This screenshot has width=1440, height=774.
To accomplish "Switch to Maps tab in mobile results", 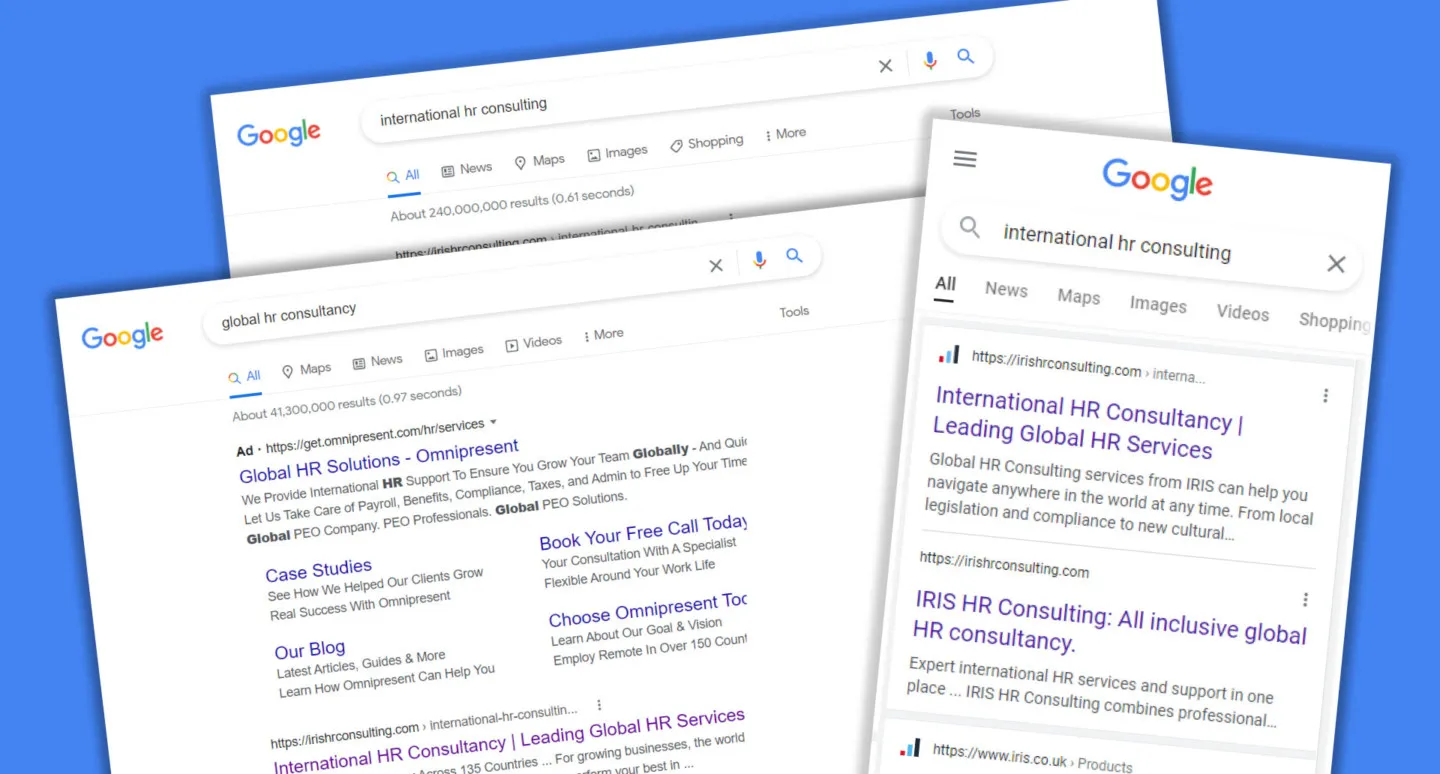I will pos(1078,297).
